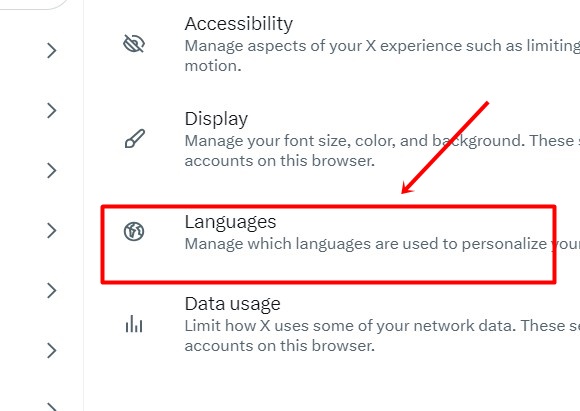This screenshot has width=580, height=411.
Task: Open the Display settings heading
Action: pos(216,119)
